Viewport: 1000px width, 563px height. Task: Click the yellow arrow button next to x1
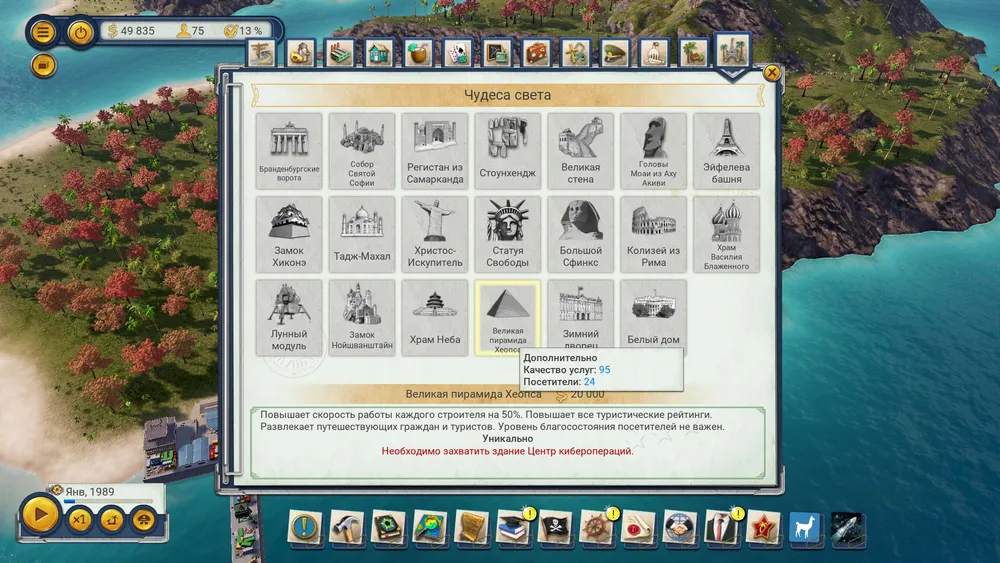coord(112,520)
